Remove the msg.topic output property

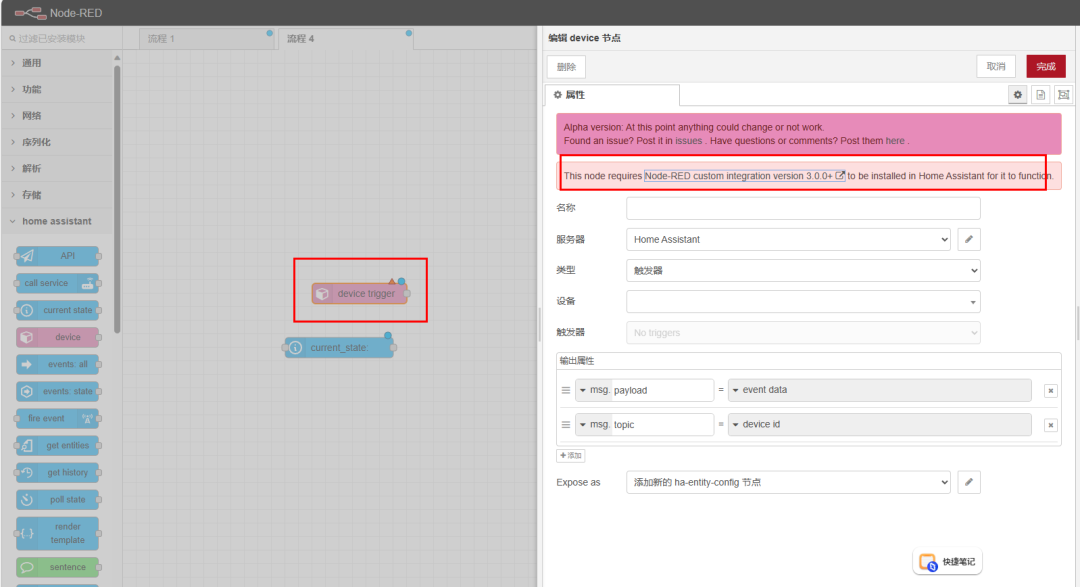pyautogui.click(x=1050, y=425)
